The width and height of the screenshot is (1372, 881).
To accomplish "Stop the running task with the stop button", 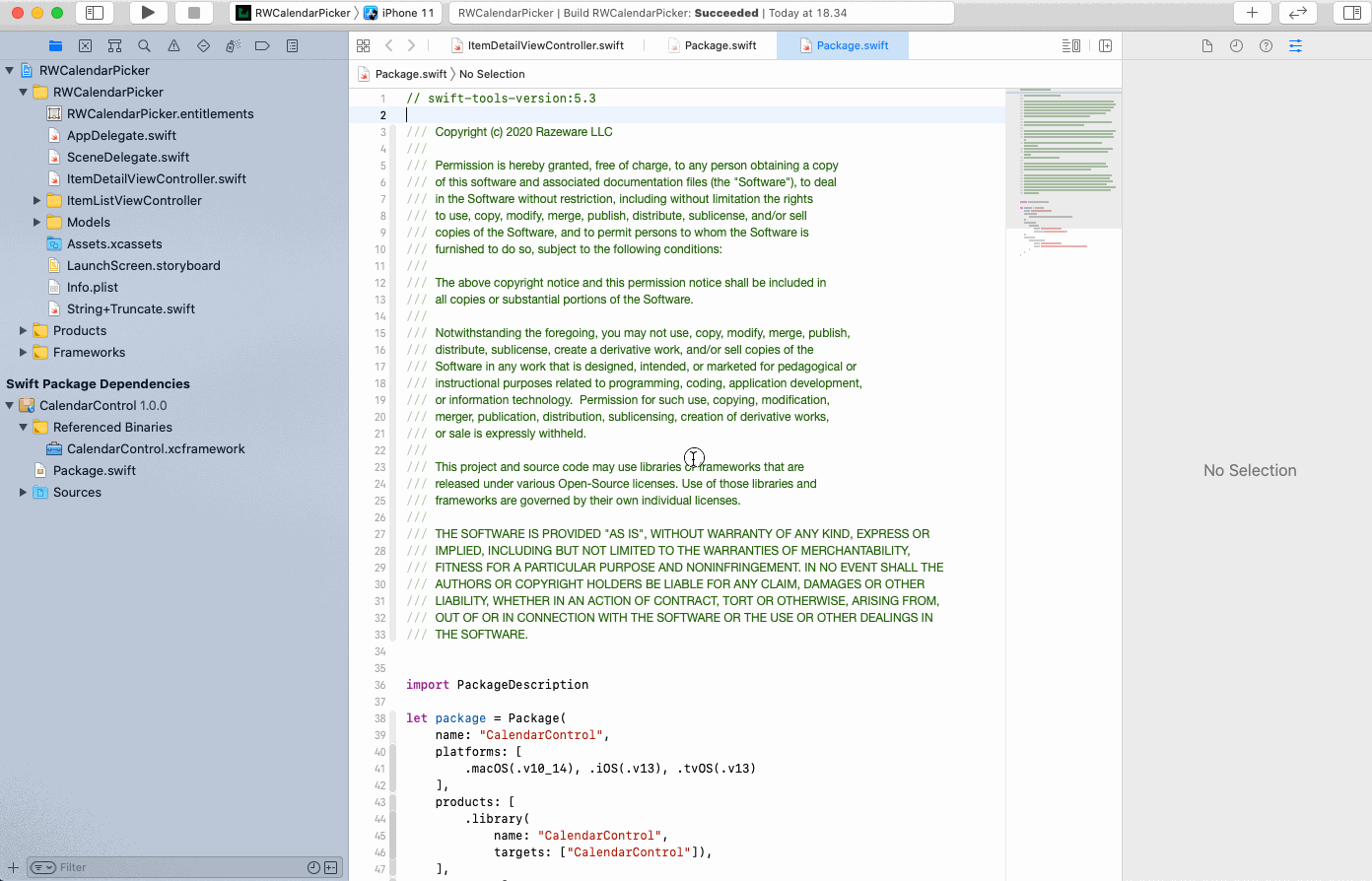I will point(194,13).
